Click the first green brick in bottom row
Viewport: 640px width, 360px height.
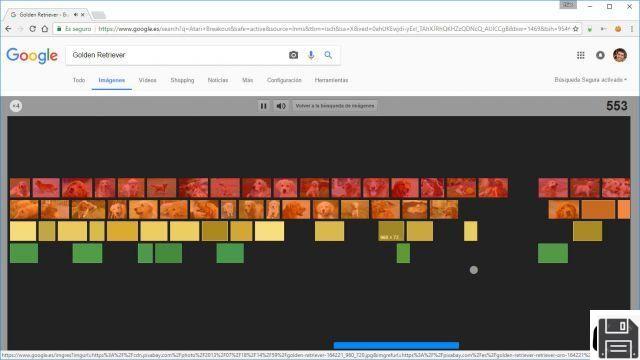pos(24,253)
